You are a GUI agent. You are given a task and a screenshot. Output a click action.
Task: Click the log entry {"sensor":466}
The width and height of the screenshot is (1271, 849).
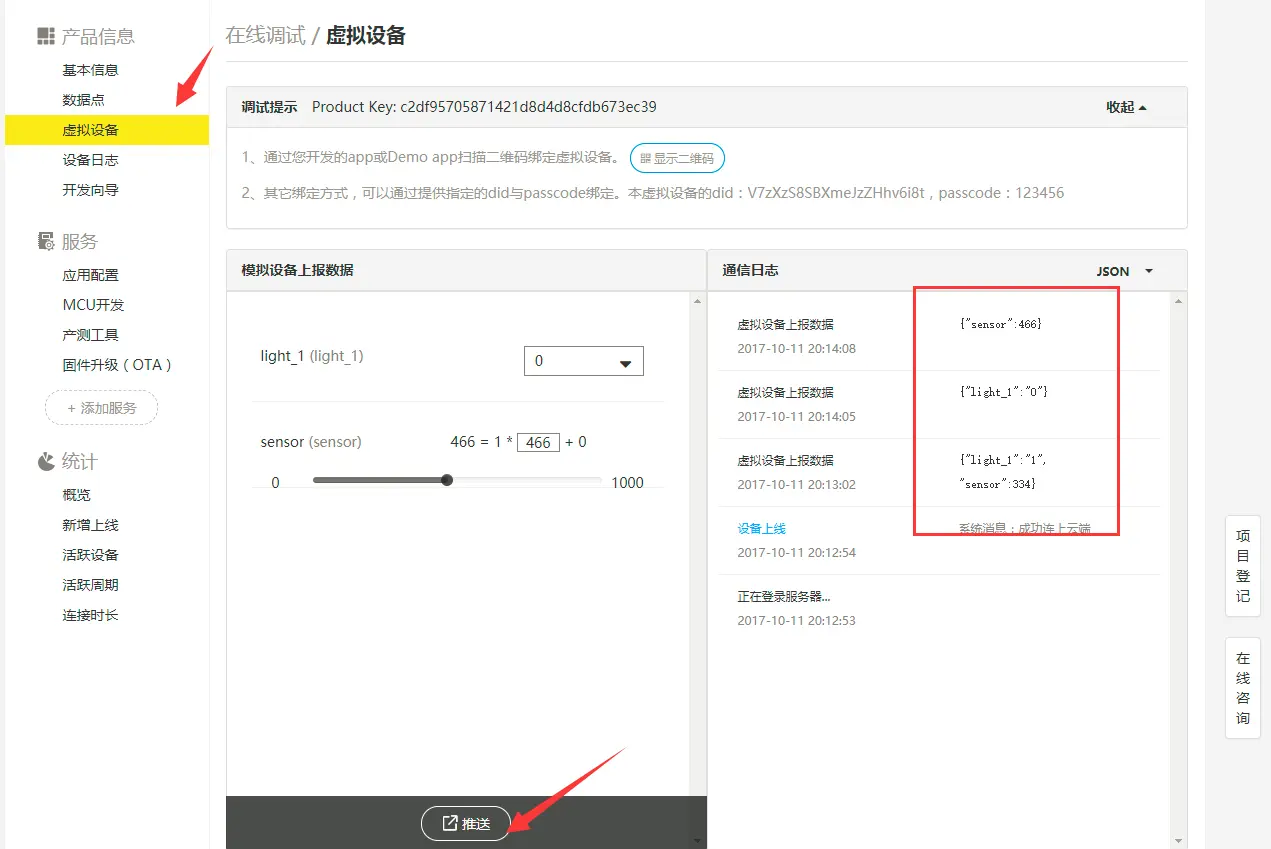click(x=1000, y=324)
